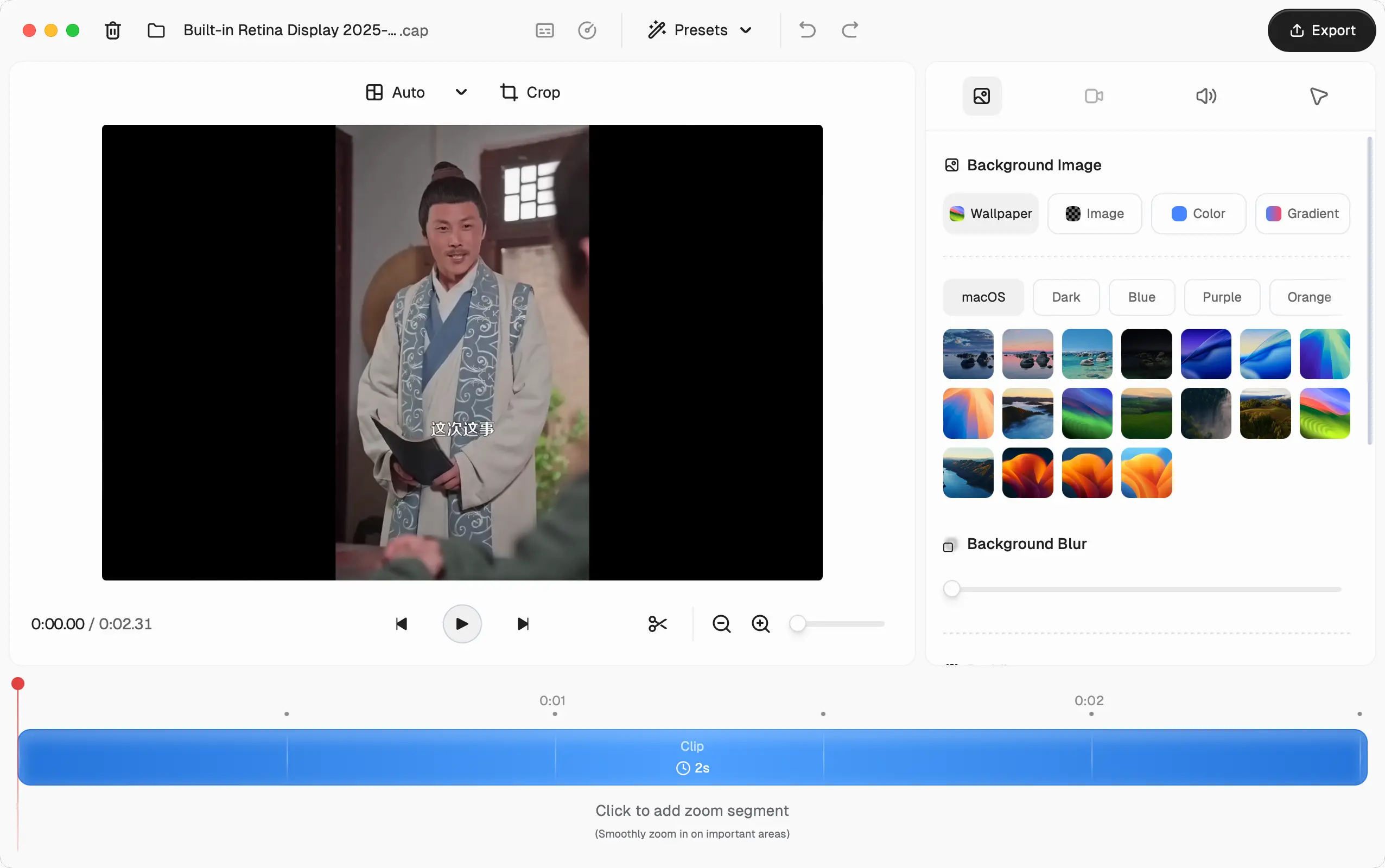Switch to the audio settings tab
The image size is (1385, 868).
click(x=1206, y=96)
